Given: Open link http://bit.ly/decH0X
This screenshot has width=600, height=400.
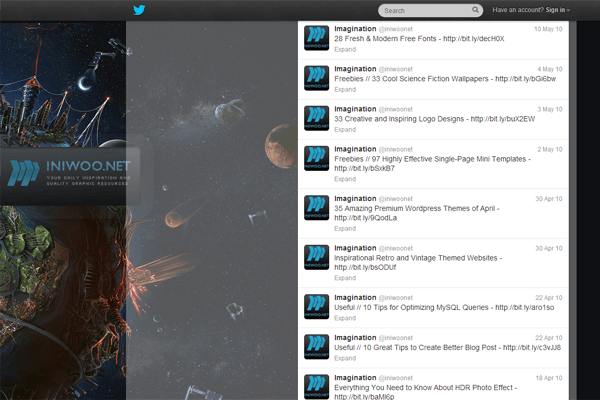Looking at the screenshot, I should pyautogui.click(x=474, y=39).
